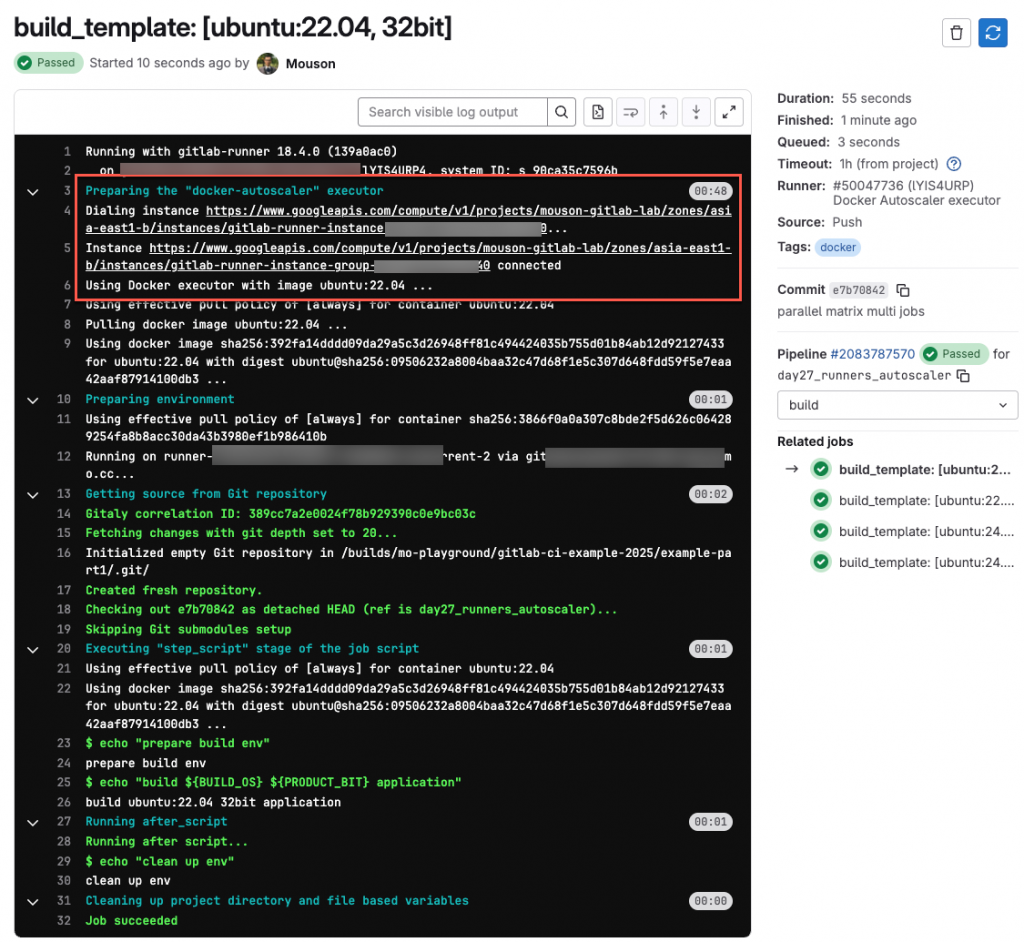
Task: Click status icon of third related job
Action: [x=821, y=531]
